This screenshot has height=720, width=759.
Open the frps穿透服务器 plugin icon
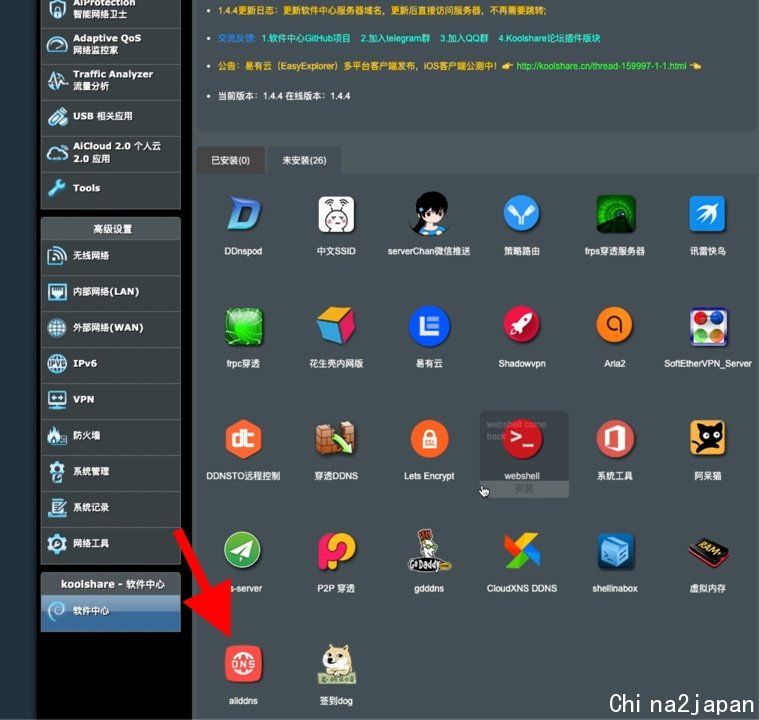(615, 214)
